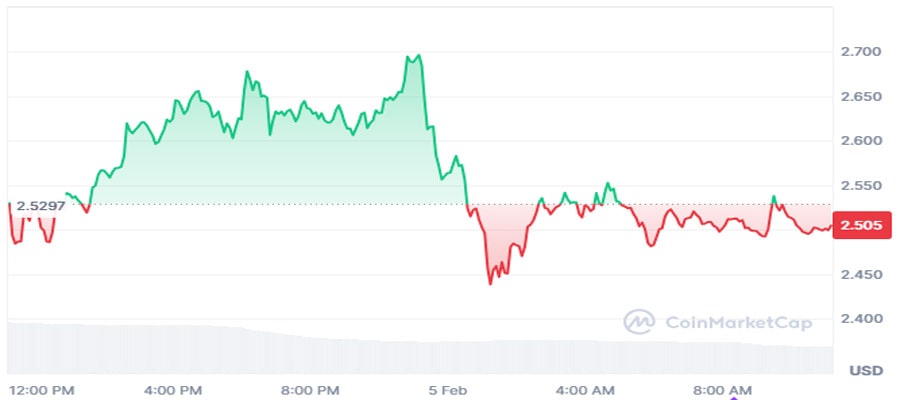Click the 2.650 price axis label

861,97
